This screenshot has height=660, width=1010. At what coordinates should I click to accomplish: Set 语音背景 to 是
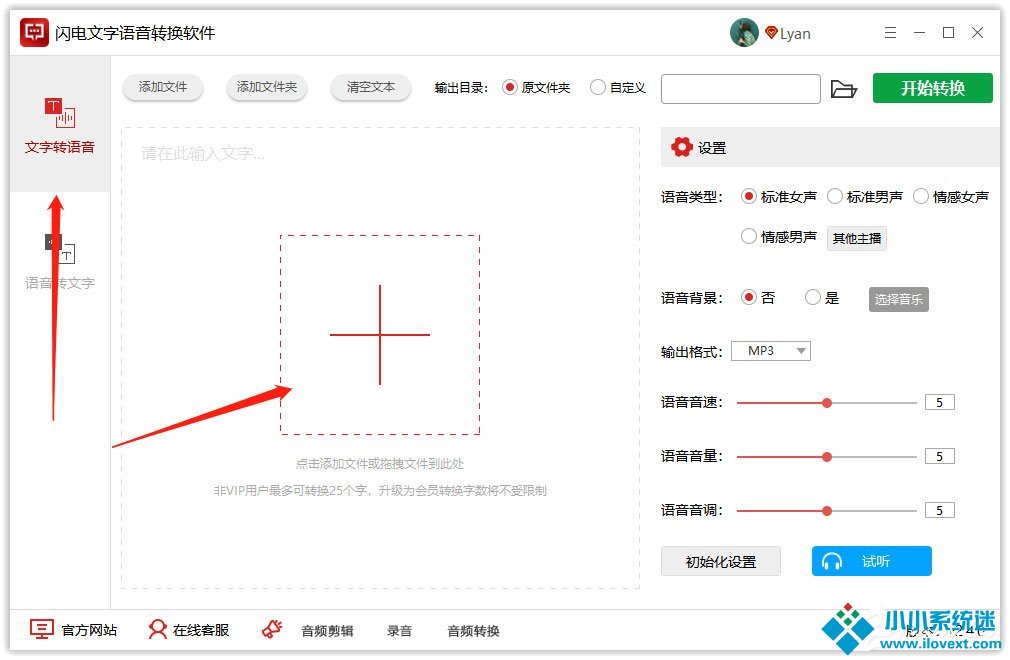[x=822, y=297]
